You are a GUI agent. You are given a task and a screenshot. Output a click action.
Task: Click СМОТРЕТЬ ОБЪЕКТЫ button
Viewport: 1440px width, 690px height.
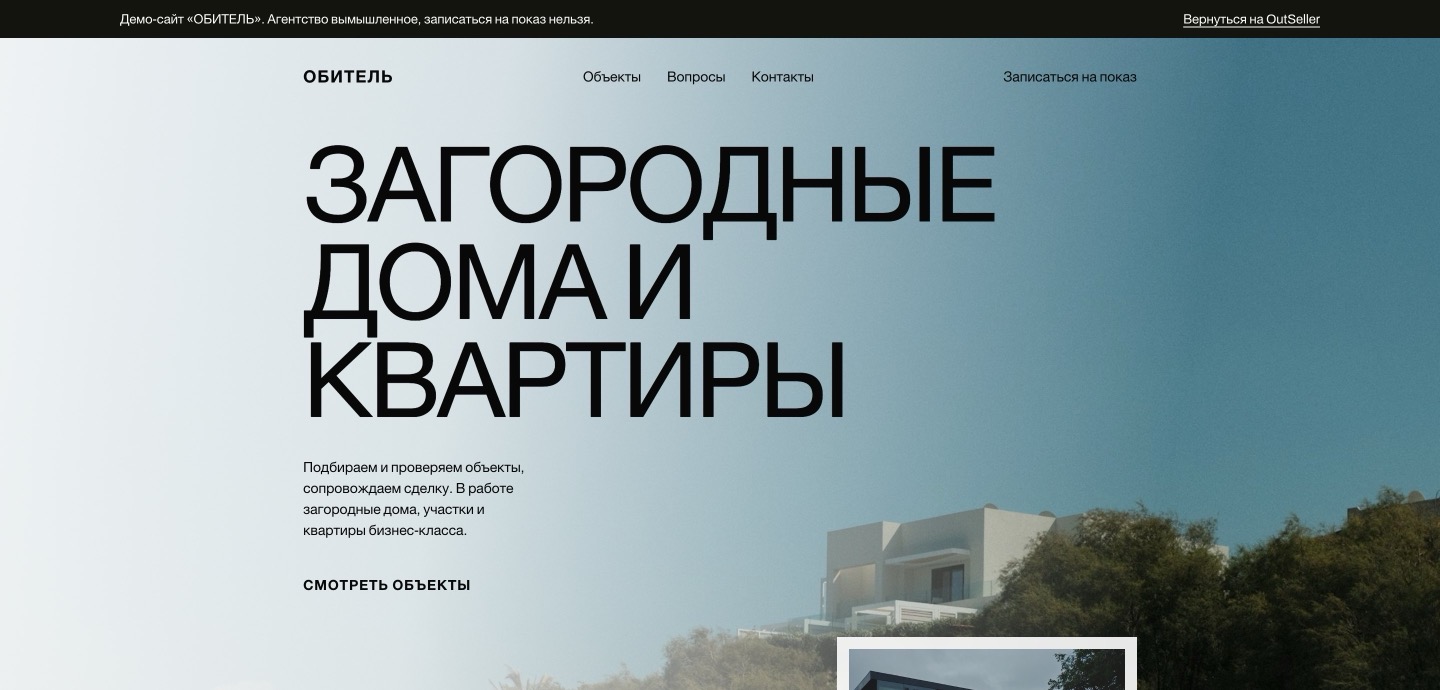tap(387, 585)
